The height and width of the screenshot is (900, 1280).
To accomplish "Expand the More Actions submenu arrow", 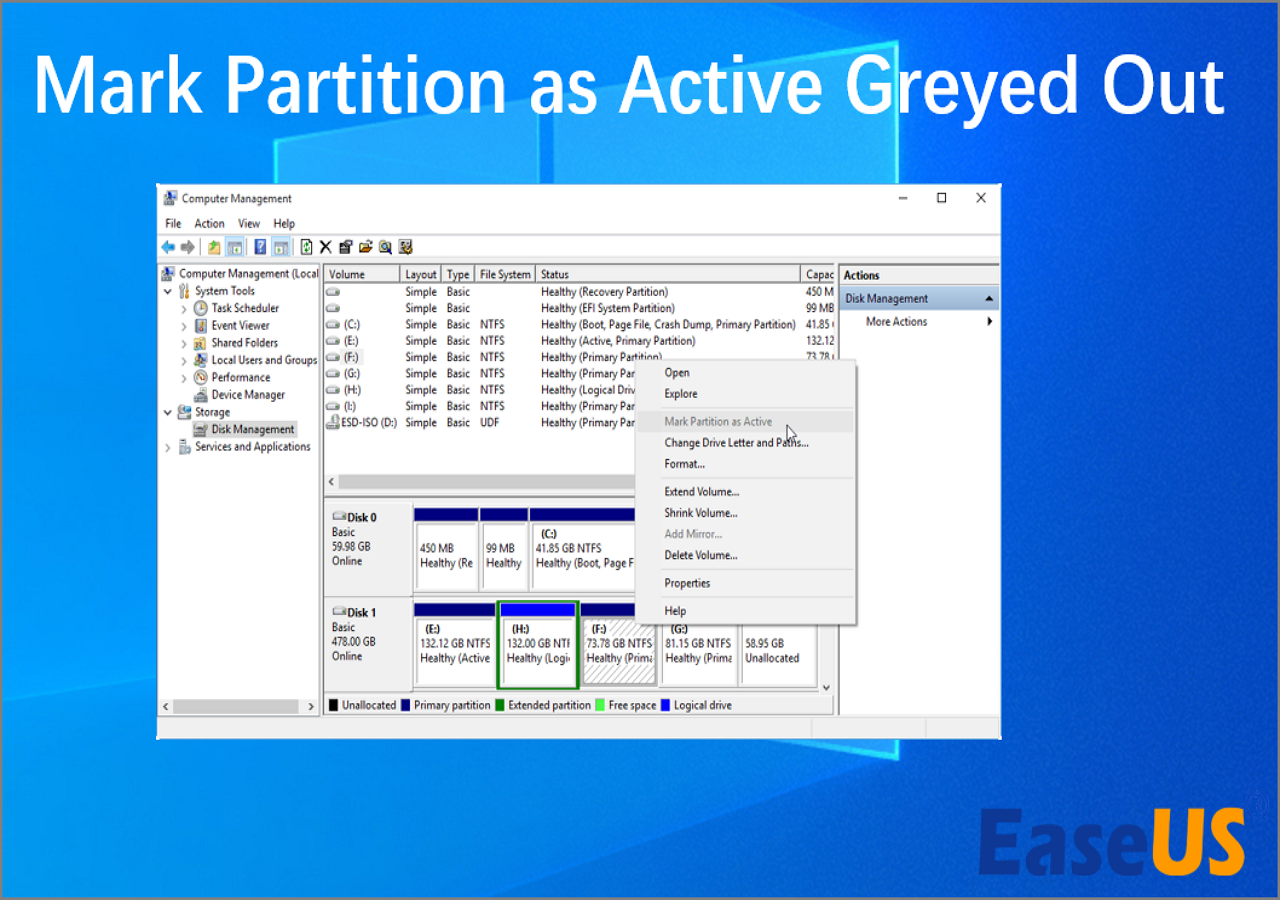I will point(990,322).
